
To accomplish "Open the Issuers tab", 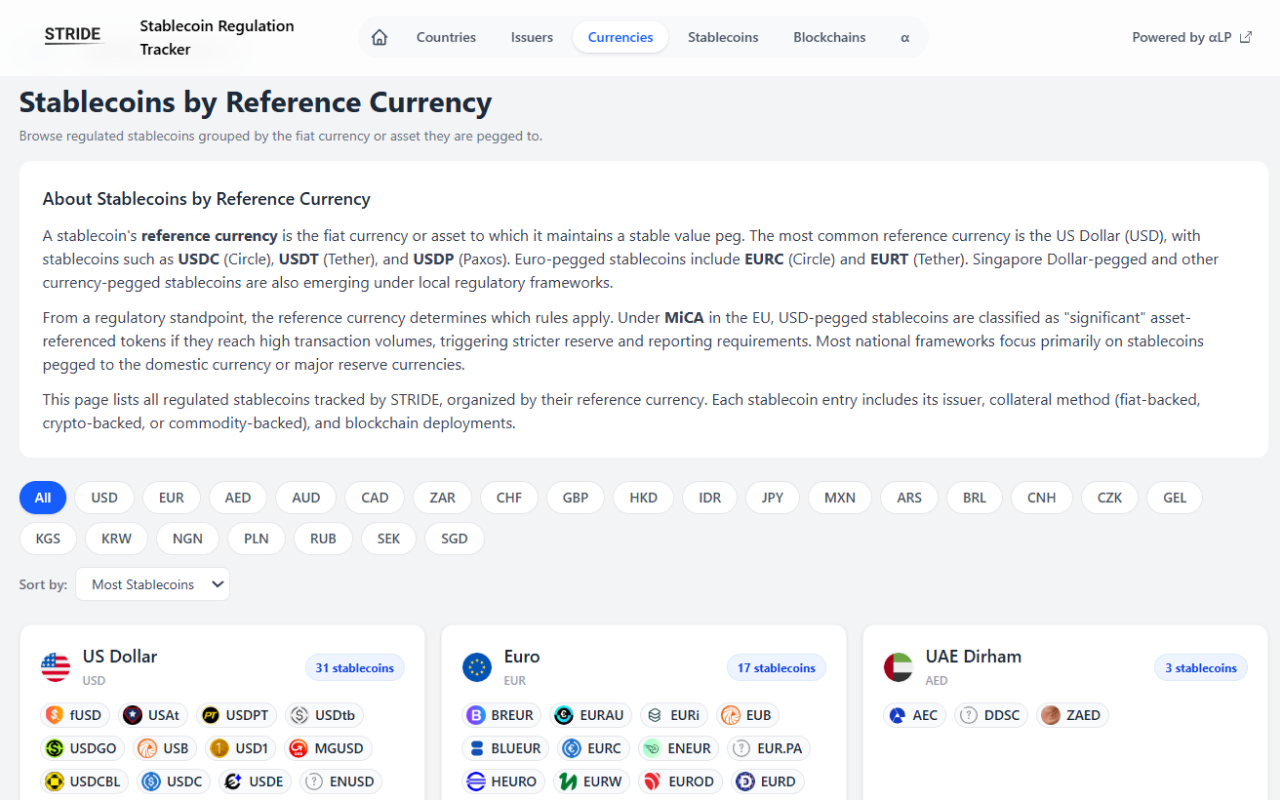I will coord(532,37).
